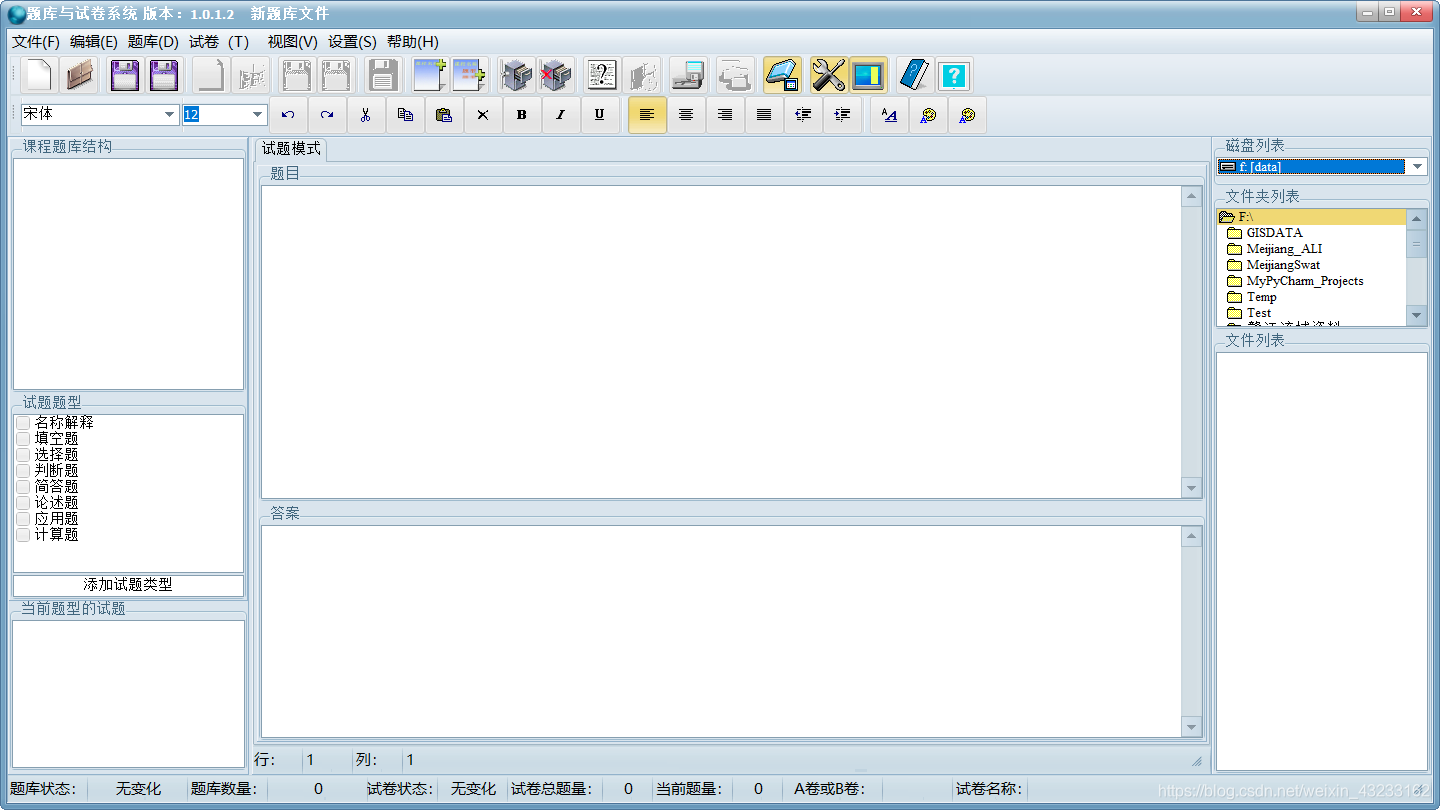This screenshot has height=810, width=1440.
Task: Check the 计算题 question type
Action: point(23,535)
